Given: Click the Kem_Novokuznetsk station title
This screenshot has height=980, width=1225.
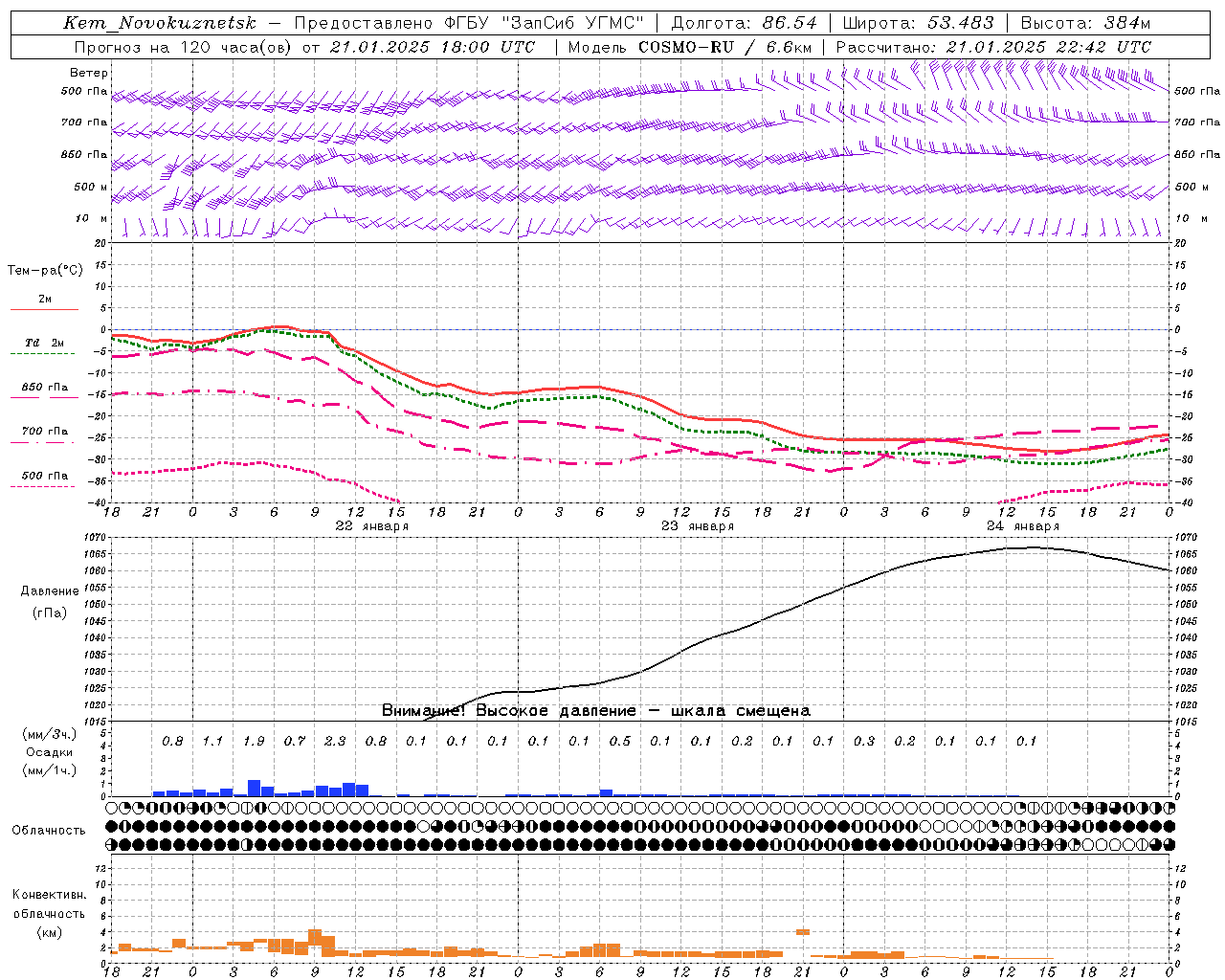Looking at the screenshot, I should click(160, 23).
